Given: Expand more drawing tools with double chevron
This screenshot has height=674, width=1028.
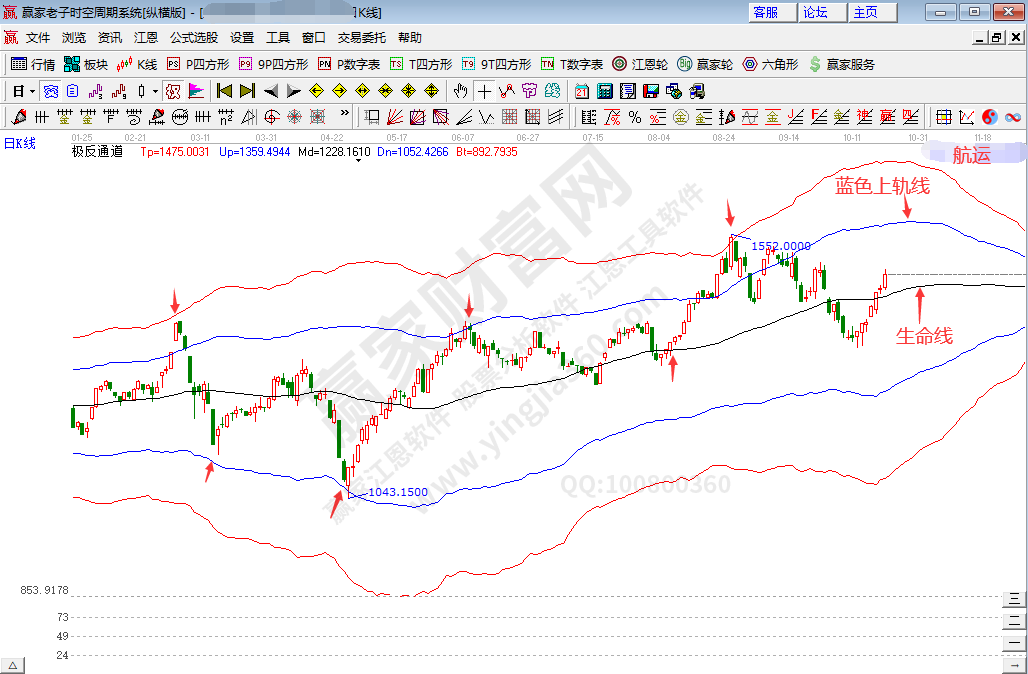Looking at the screenshot, I should click(x=345, y=113).
